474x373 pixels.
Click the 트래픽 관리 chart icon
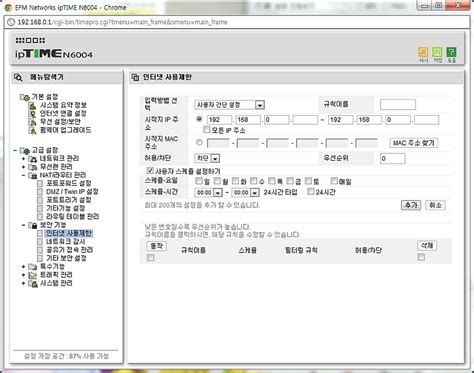point(33,275)
